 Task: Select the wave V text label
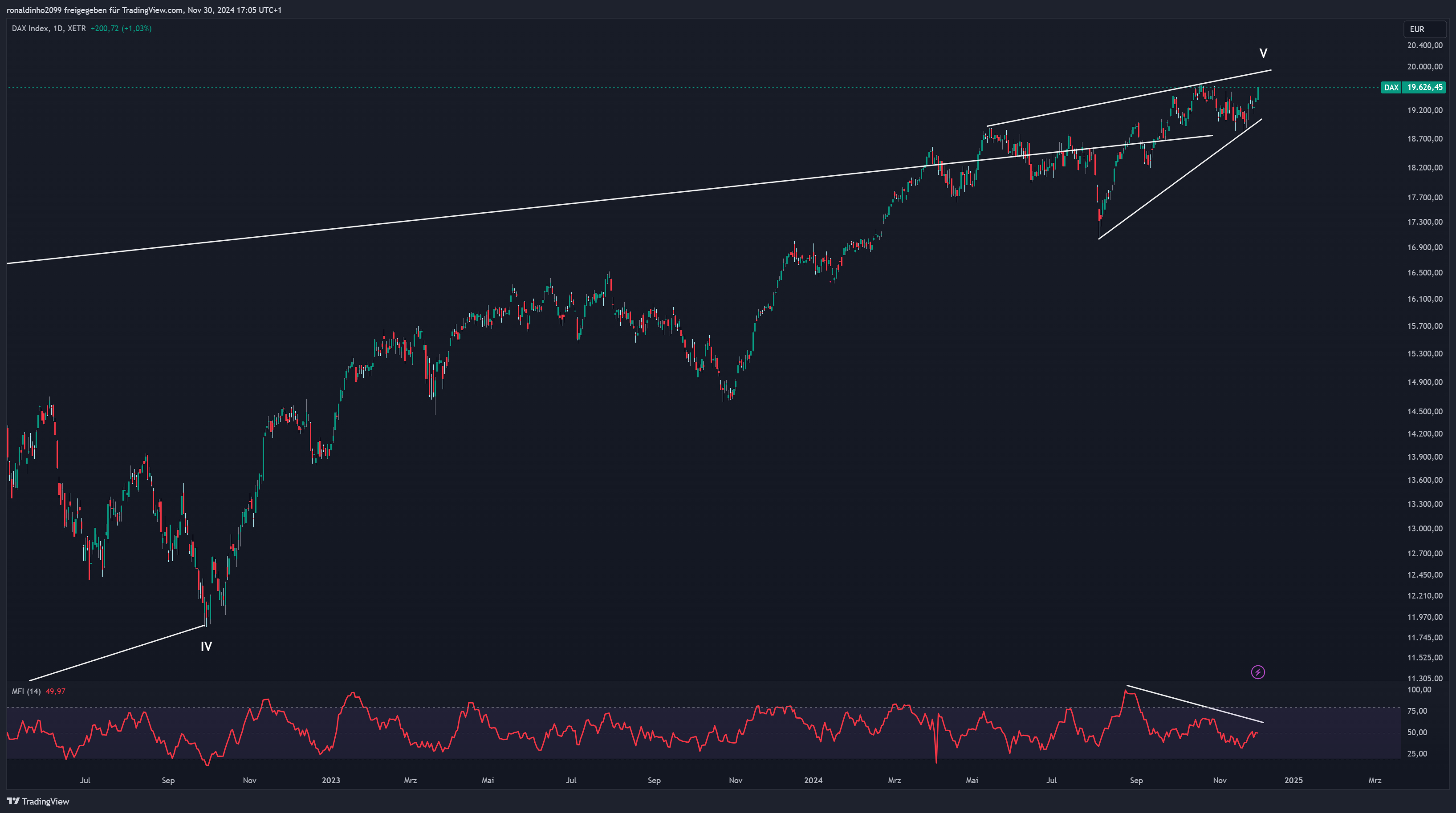(1263, 53)
